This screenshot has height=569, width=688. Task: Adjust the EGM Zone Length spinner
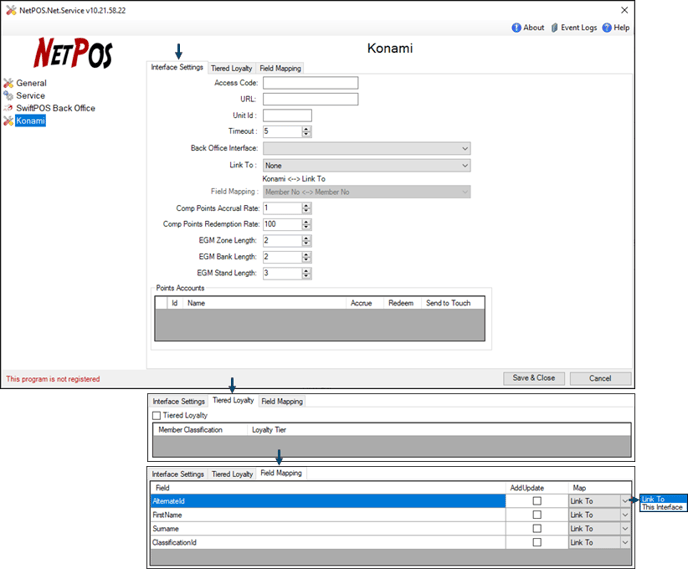coord(306,240)
